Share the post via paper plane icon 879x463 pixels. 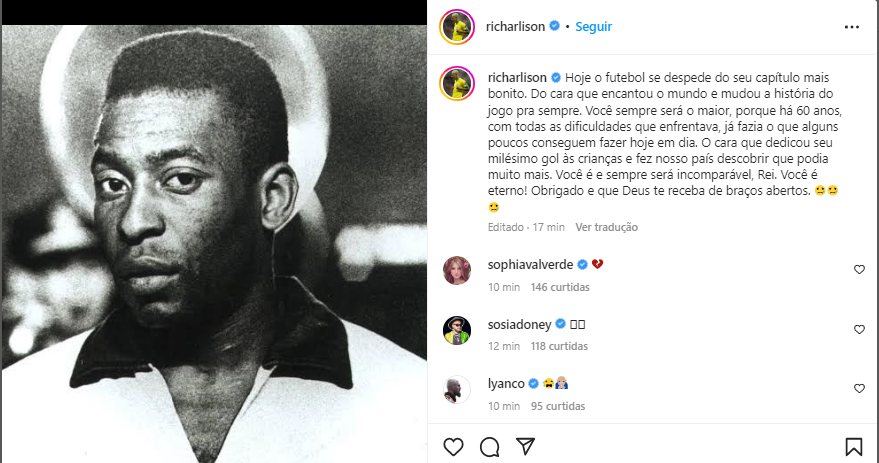click(524, 446)
